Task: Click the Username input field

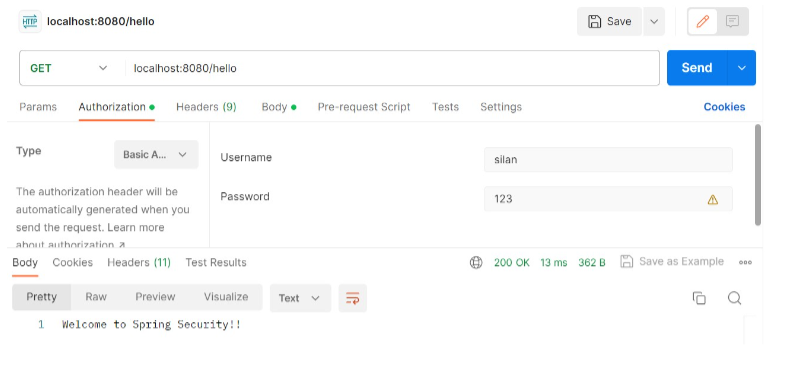Action: [x=608, y=160]
